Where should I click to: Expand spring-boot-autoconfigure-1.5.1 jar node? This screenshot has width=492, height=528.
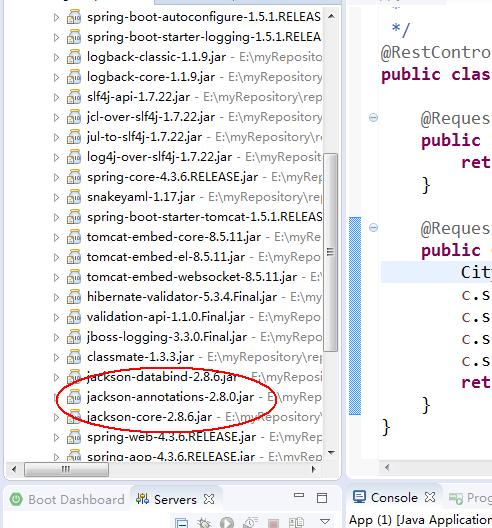[x=56, y=17]
